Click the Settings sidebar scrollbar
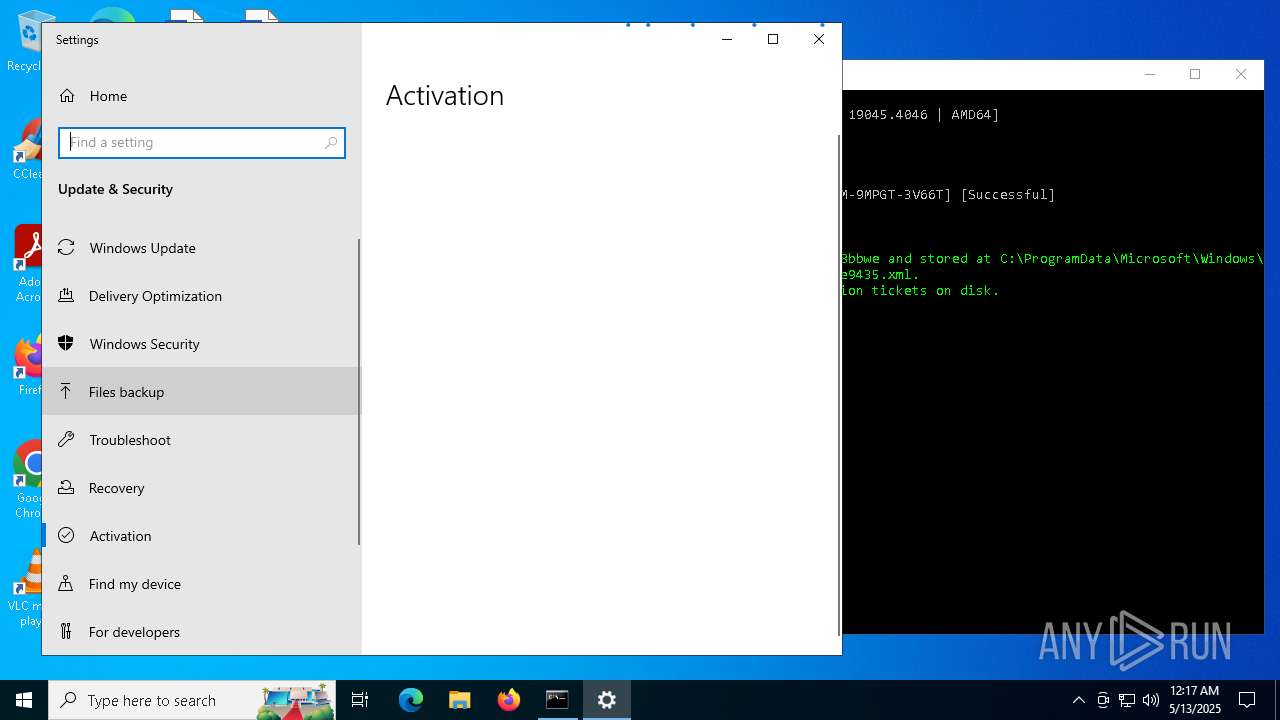Image resolution: width=1280 pixels, height=720 pixels. point(359,392)
